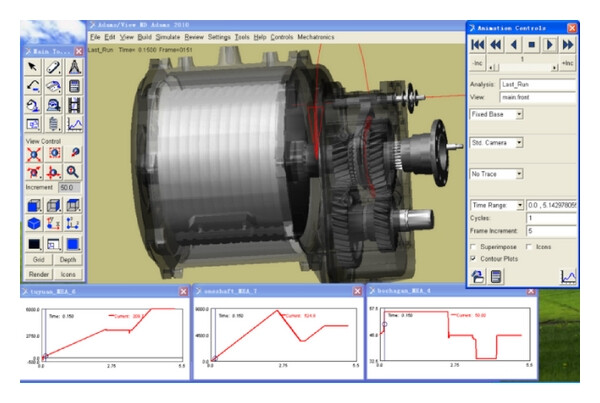Click the -Inc frame button
Screen dimensions: 600x403
tap(477, 63)
